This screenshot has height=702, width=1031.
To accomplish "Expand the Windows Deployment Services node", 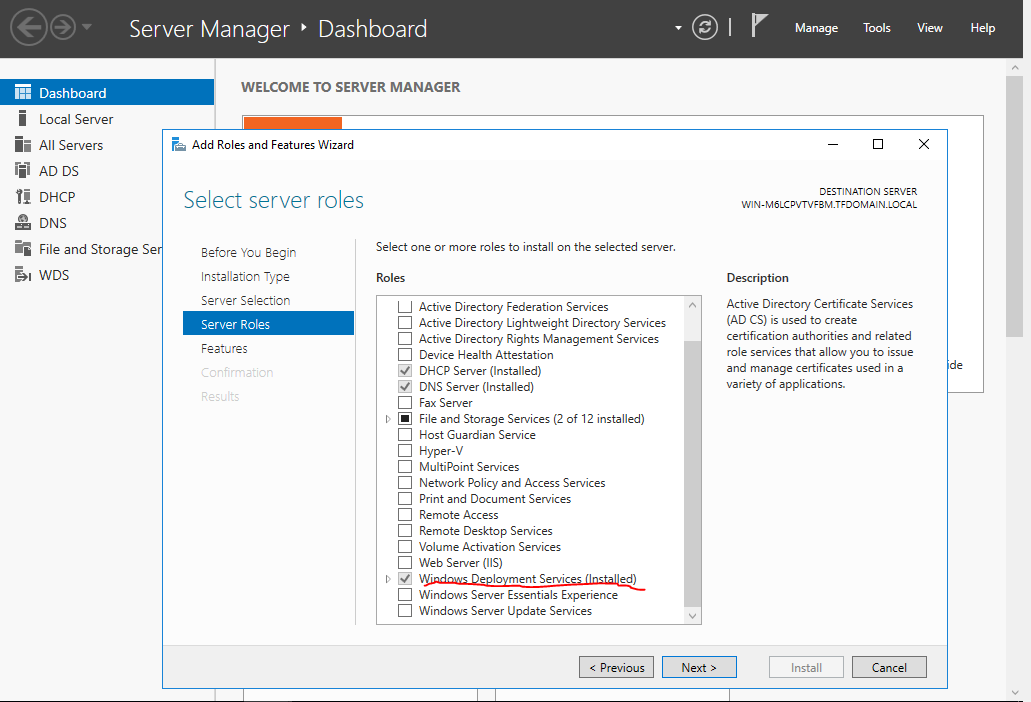I will 388,579.
